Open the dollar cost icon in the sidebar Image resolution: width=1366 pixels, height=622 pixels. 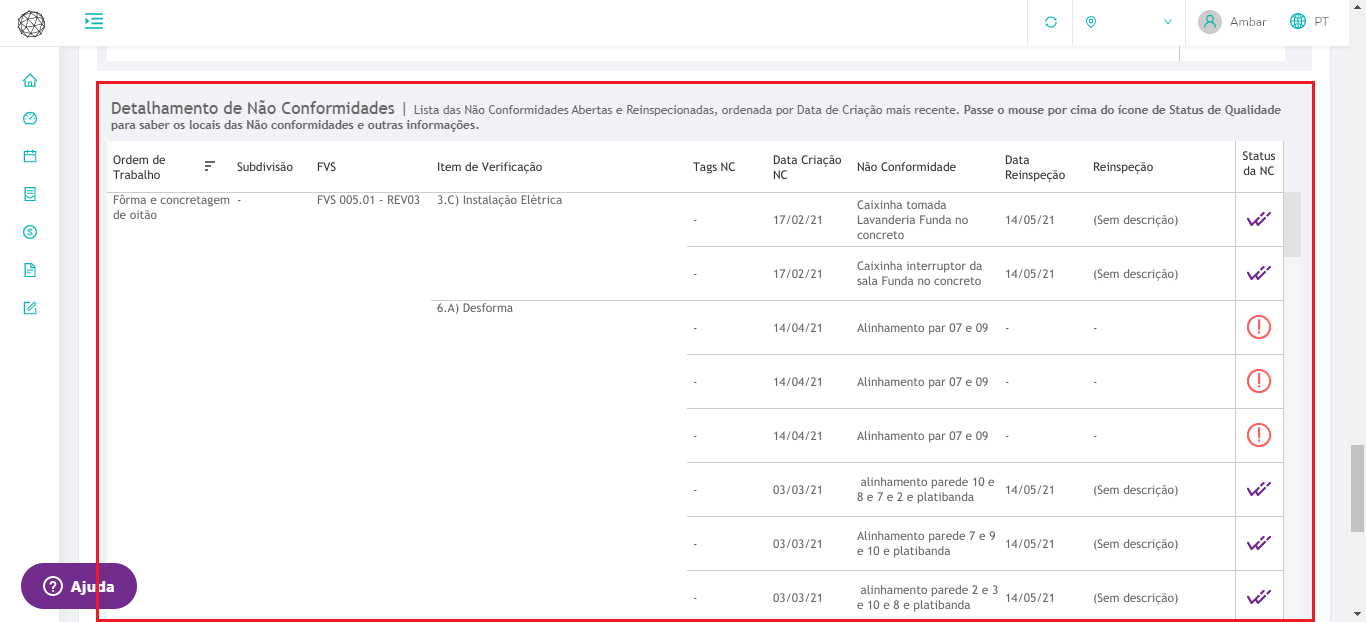tap(30, 232)
